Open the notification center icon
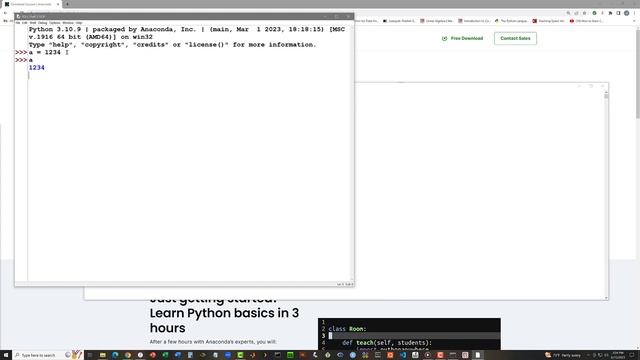640x360 pixels. pos(632,355)
